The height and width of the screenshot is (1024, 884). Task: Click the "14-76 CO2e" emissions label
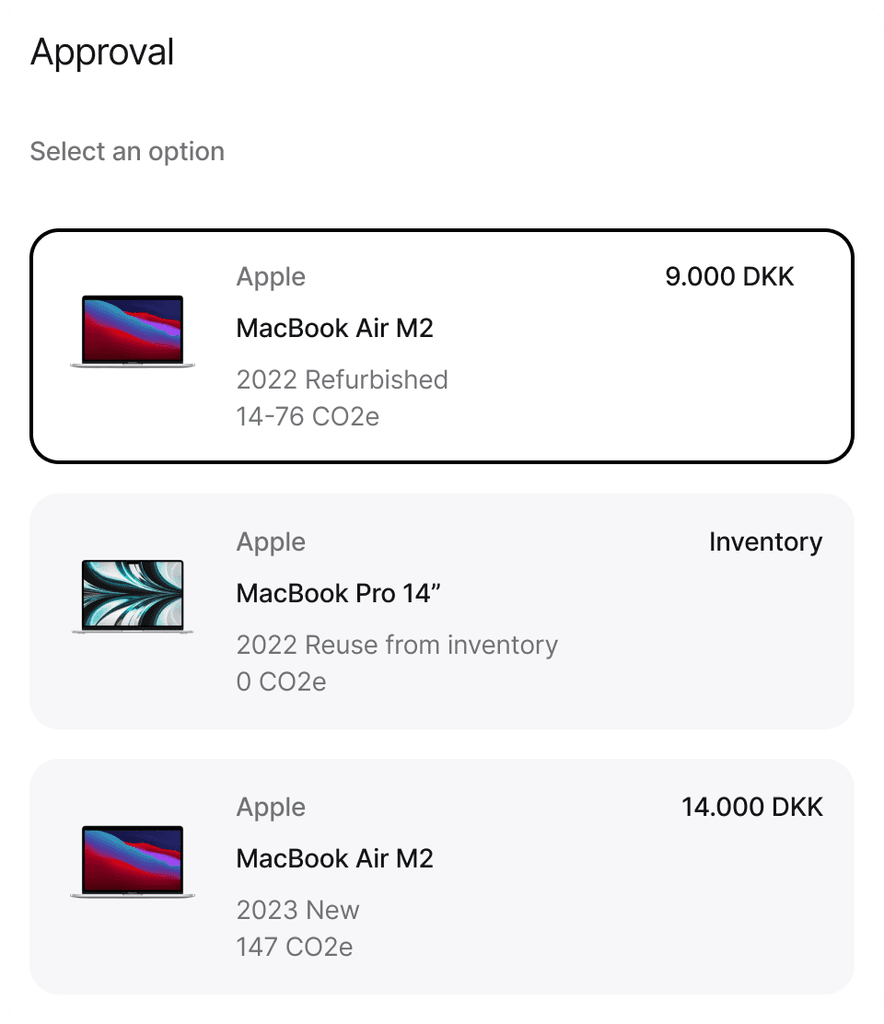(308, 416)
